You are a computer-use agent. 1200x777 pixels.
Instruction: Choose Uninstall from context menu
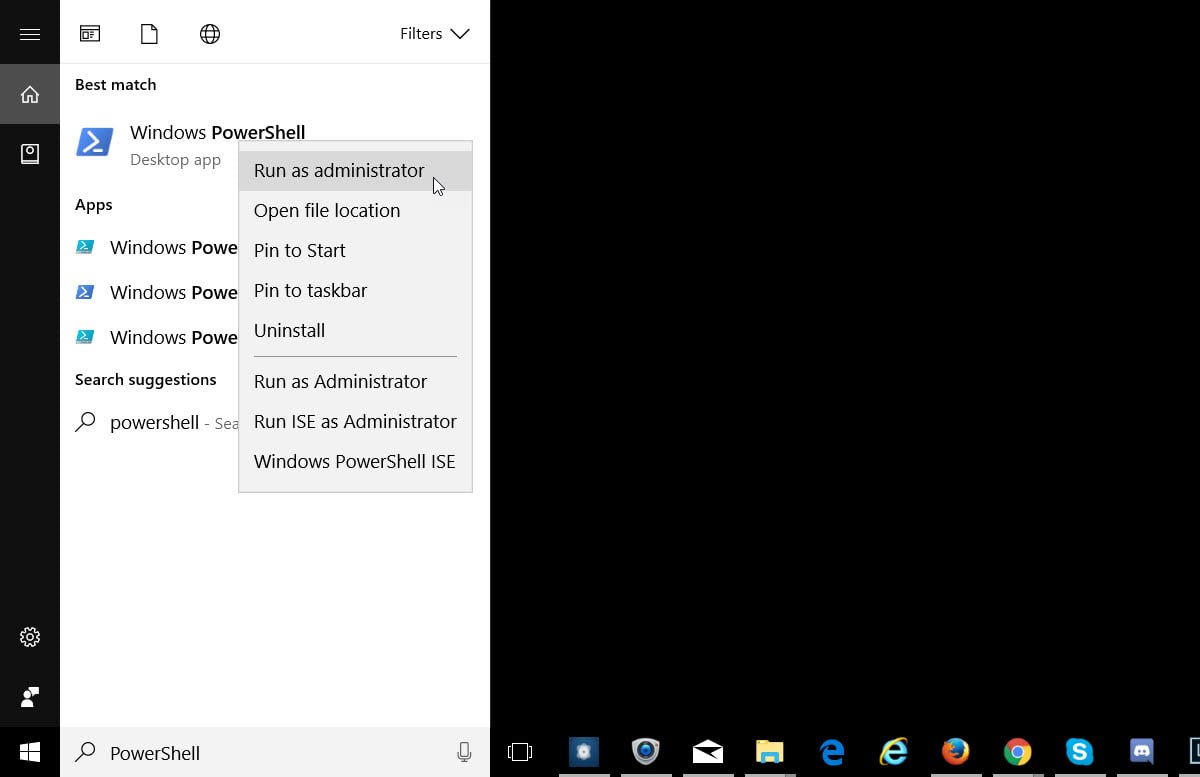355,330
